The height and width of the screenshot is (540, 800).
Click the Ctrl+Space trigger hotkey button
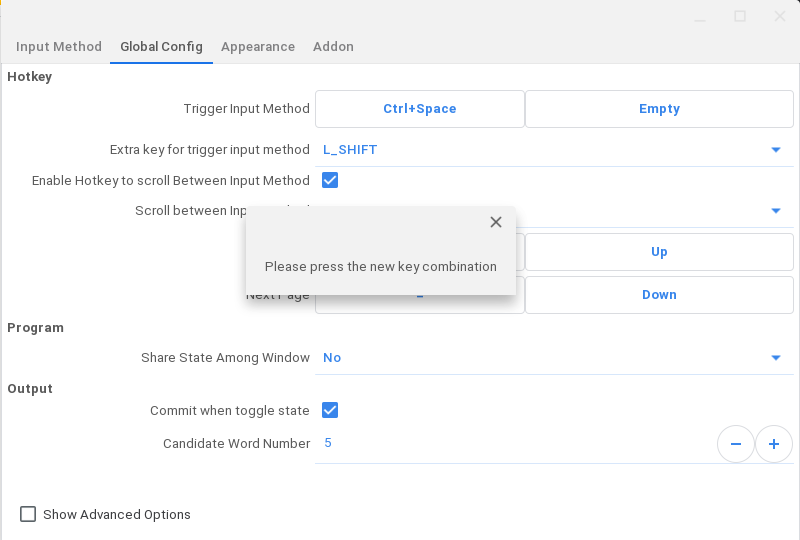click(x=420, y=109)
